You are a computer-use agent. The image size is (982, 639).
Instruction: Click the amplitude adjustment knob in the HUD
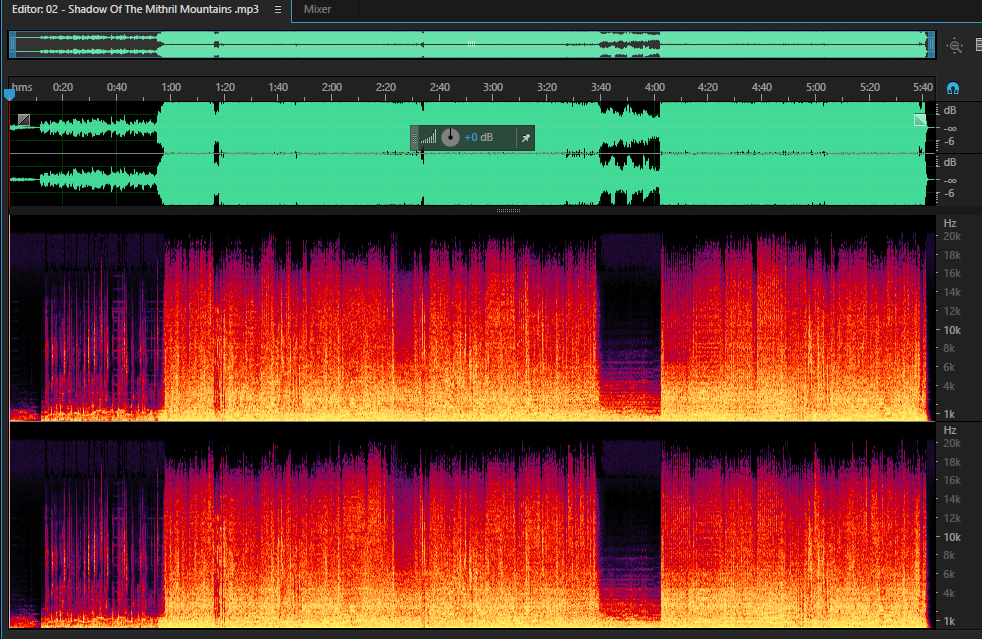tap(450, 137)
